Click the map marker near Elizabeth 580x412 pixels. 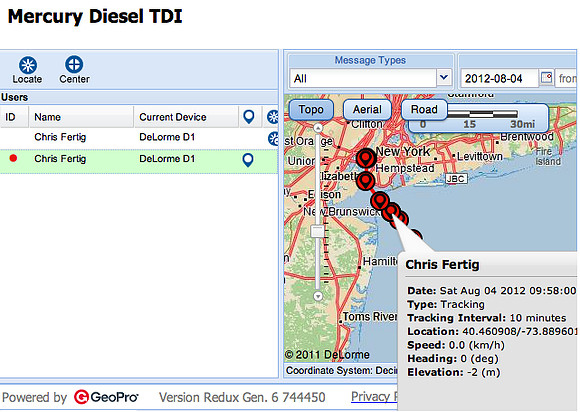[x=365, y=181]
